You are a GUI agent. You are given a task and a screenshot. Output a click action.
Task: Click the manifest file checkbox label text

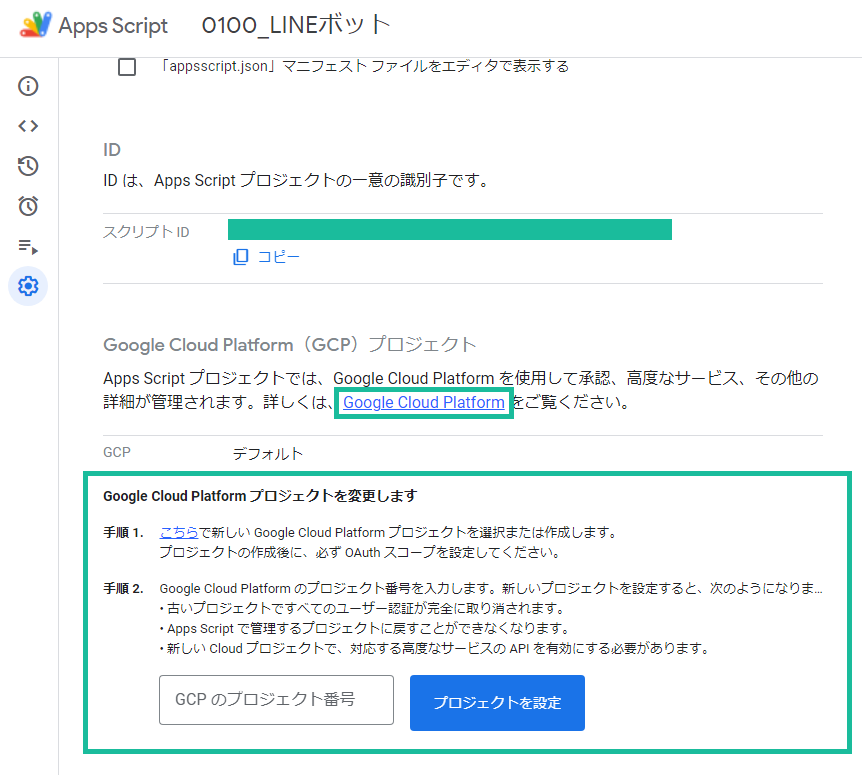click(x=364, y=67)
